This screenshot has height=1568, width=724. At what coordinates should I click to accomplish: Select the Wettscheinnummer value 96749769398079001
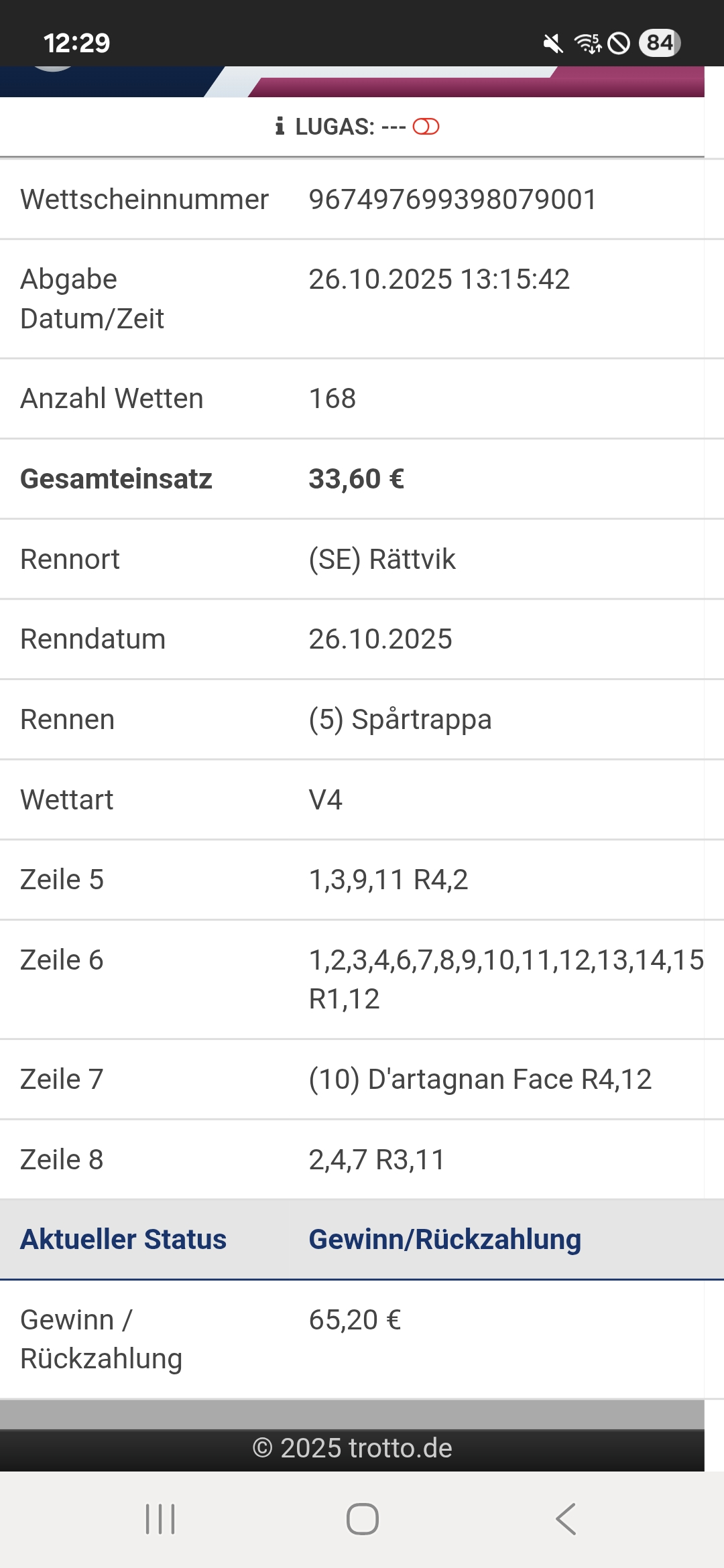point(452,200)
